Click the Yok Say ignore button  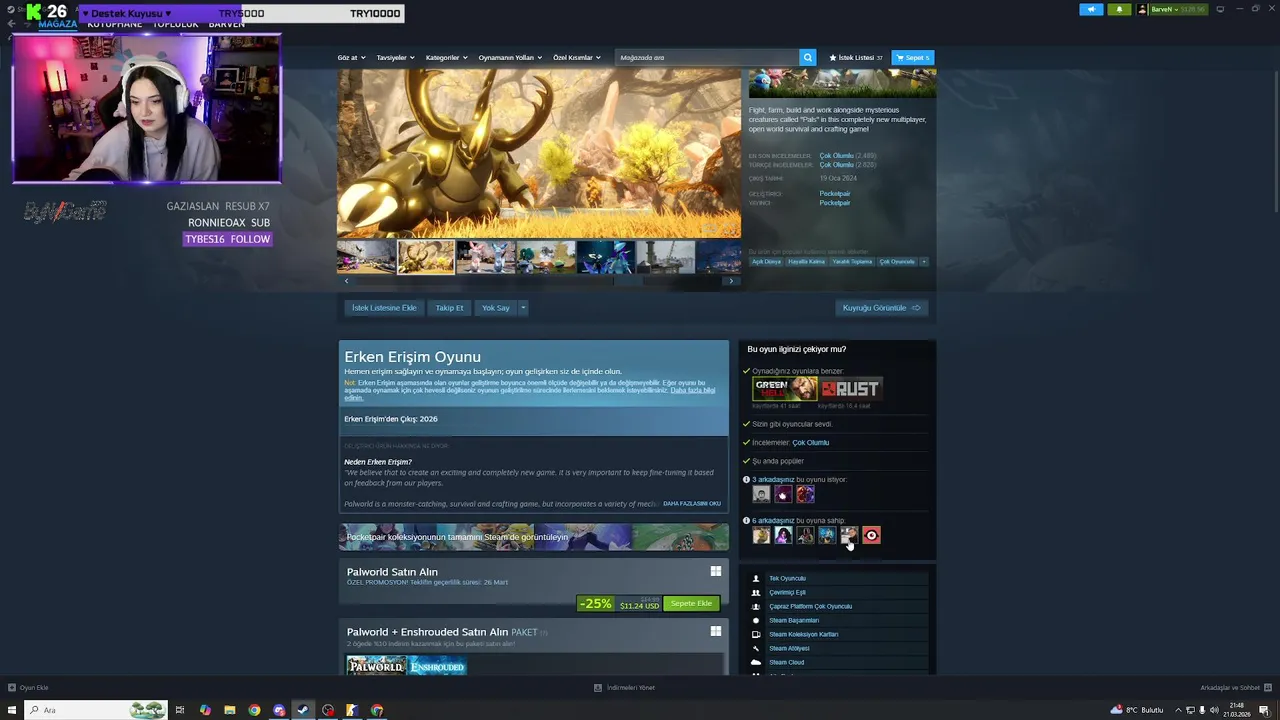coord(496,308)
